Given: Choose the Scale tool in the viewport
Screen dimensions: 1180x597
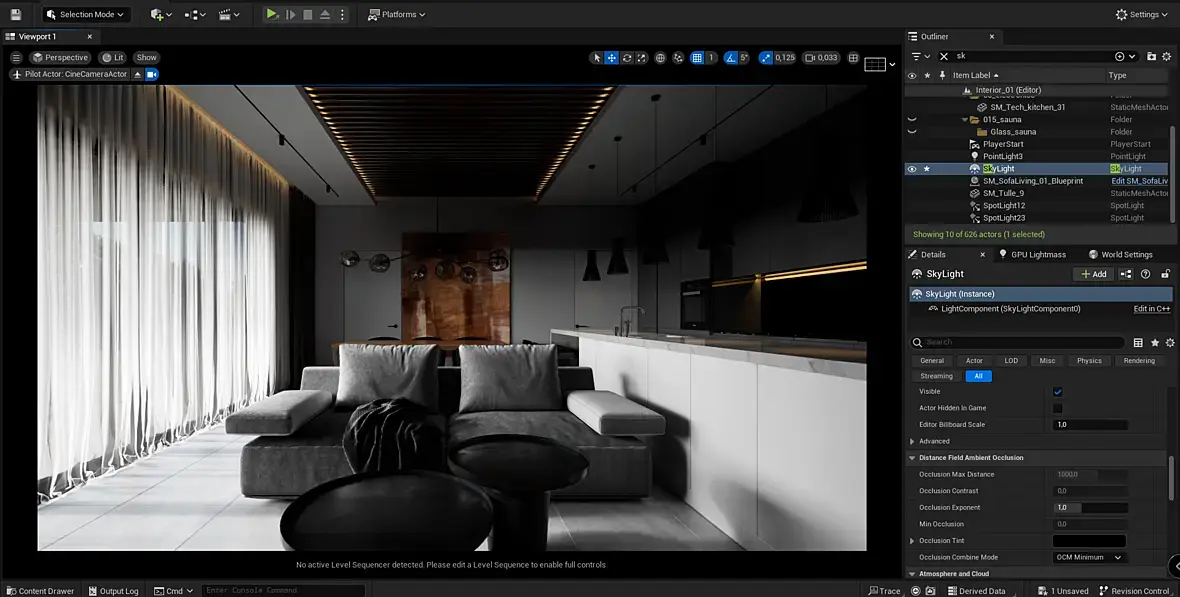Looking at the screenshot, I should tap(641, 58).
